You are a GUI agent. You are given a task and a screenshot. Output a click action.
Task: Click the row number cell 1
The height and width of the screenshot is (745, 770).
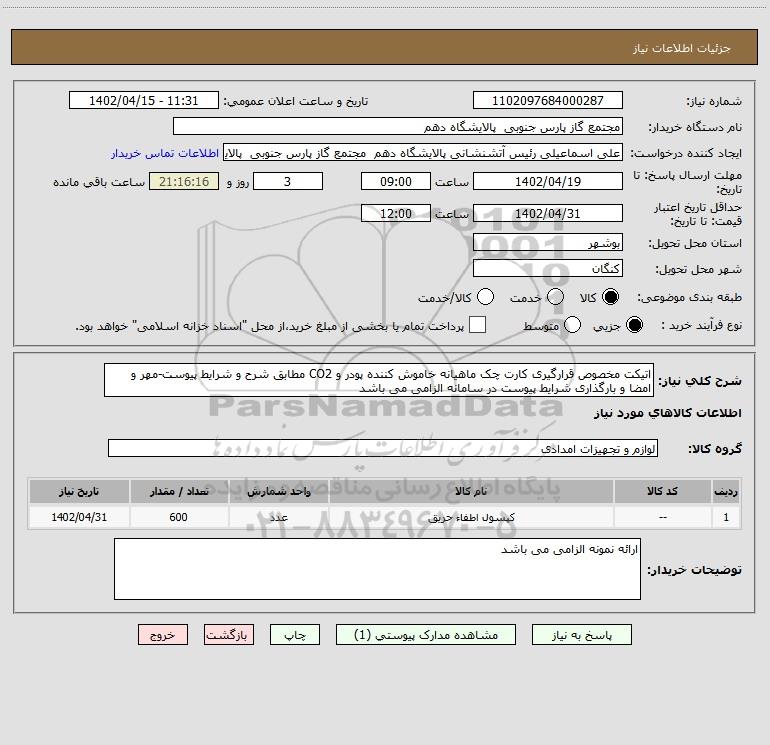click(726, 517)
